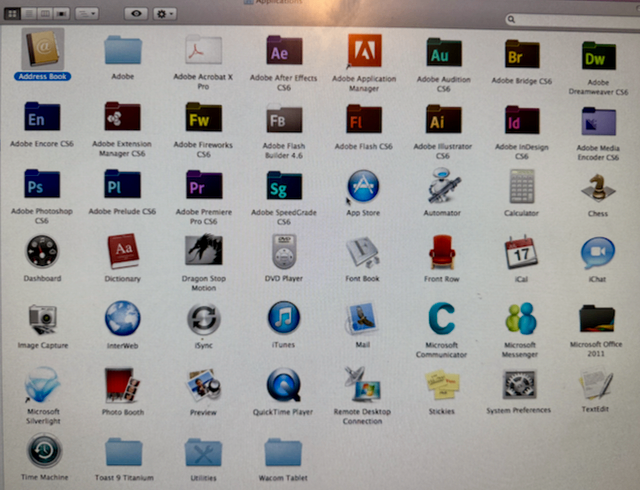The width and height of the screenshot is (640, 490).
Task: Open the Utilities folder
Action: click(203, 452)
